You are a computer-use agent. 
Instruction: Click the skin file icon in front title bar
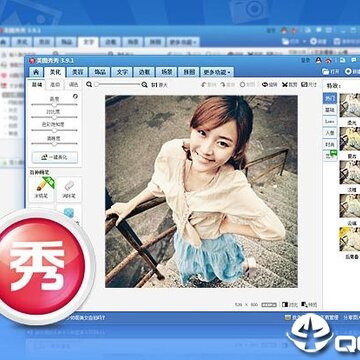coord(343,60)
